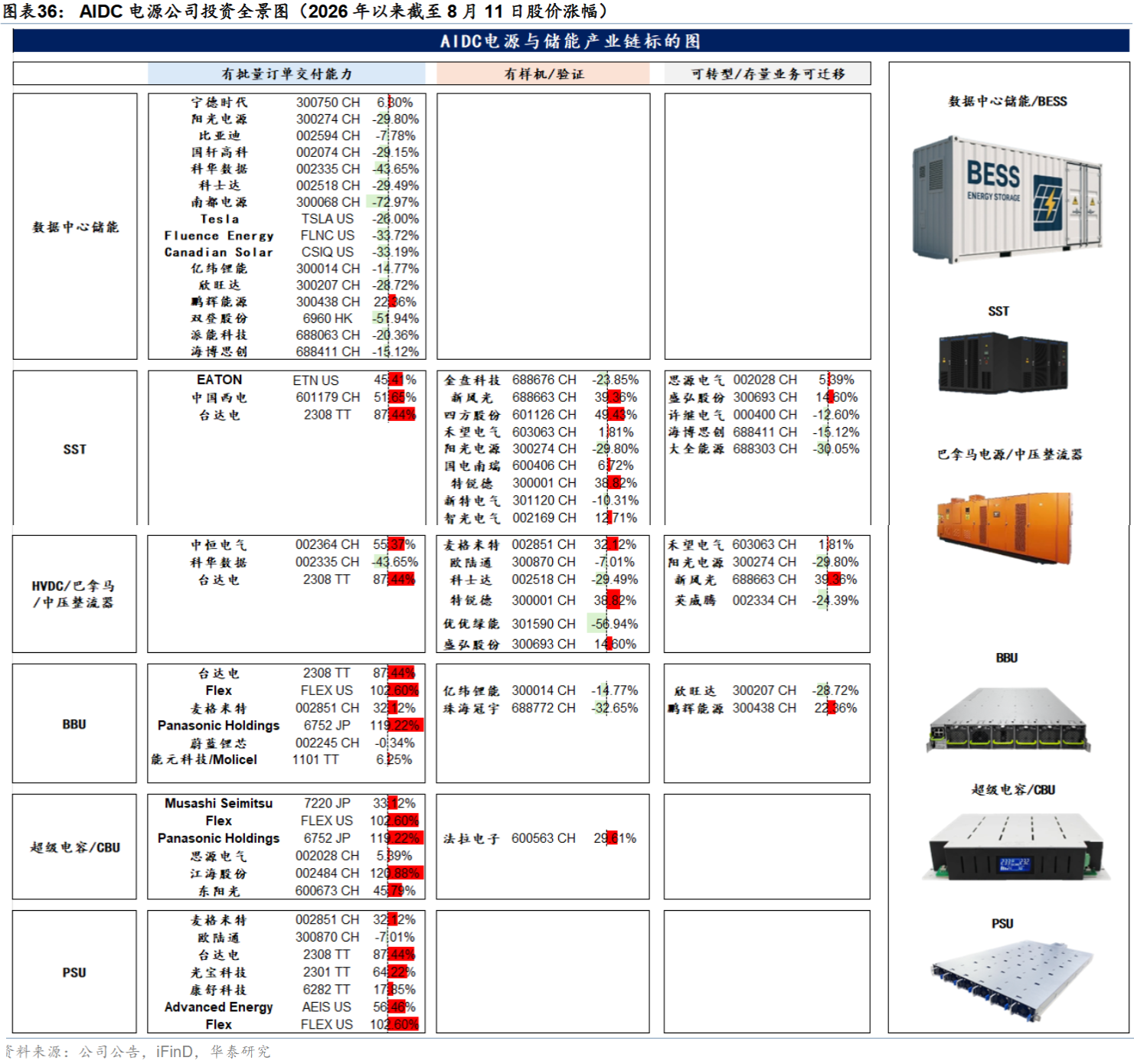Select the '法拉电子' company name
Screen dimensions: 1134x1064
pos(472,839)
